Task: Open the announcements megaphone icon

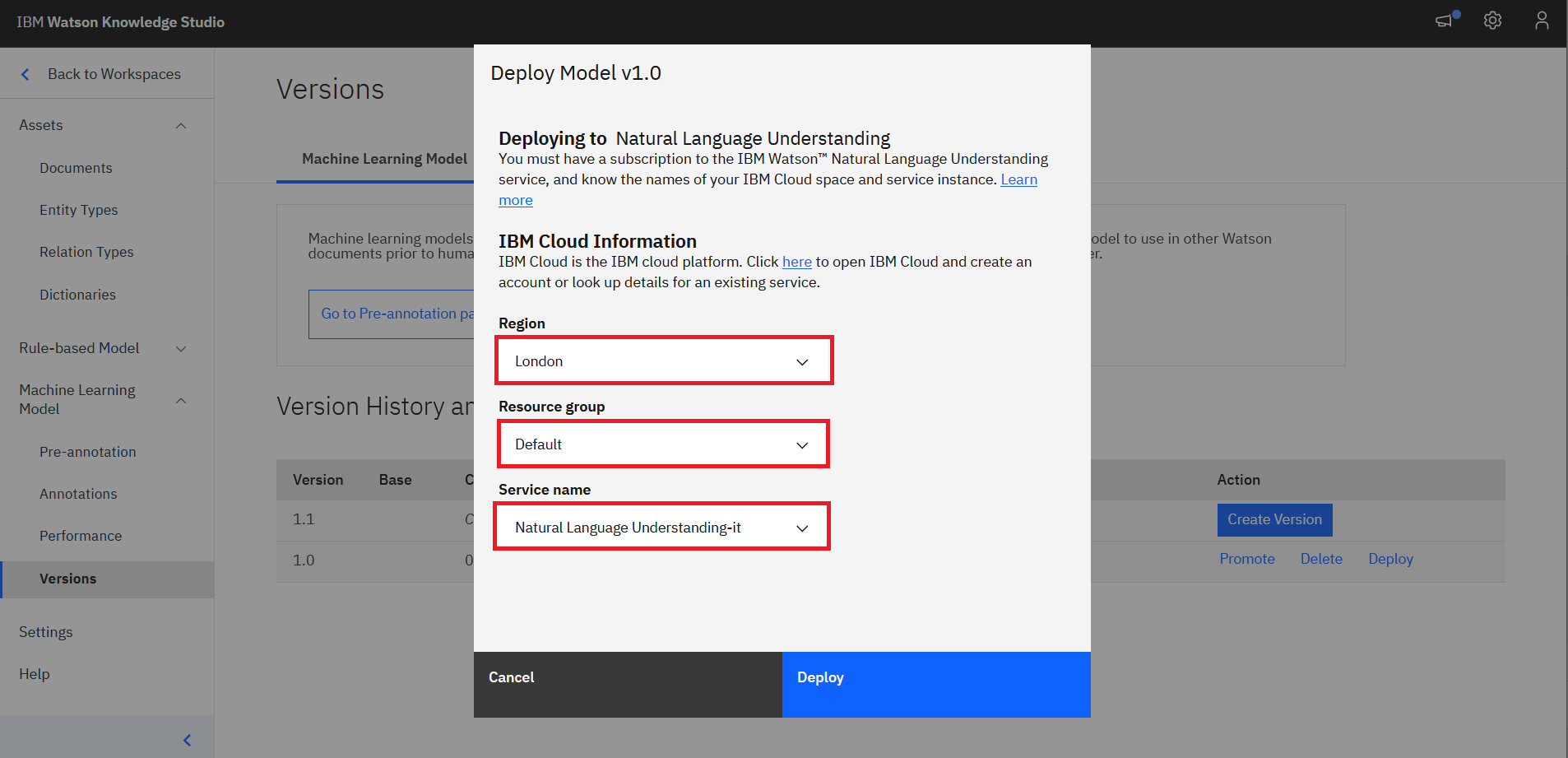Action: (x=1446, y=20)
